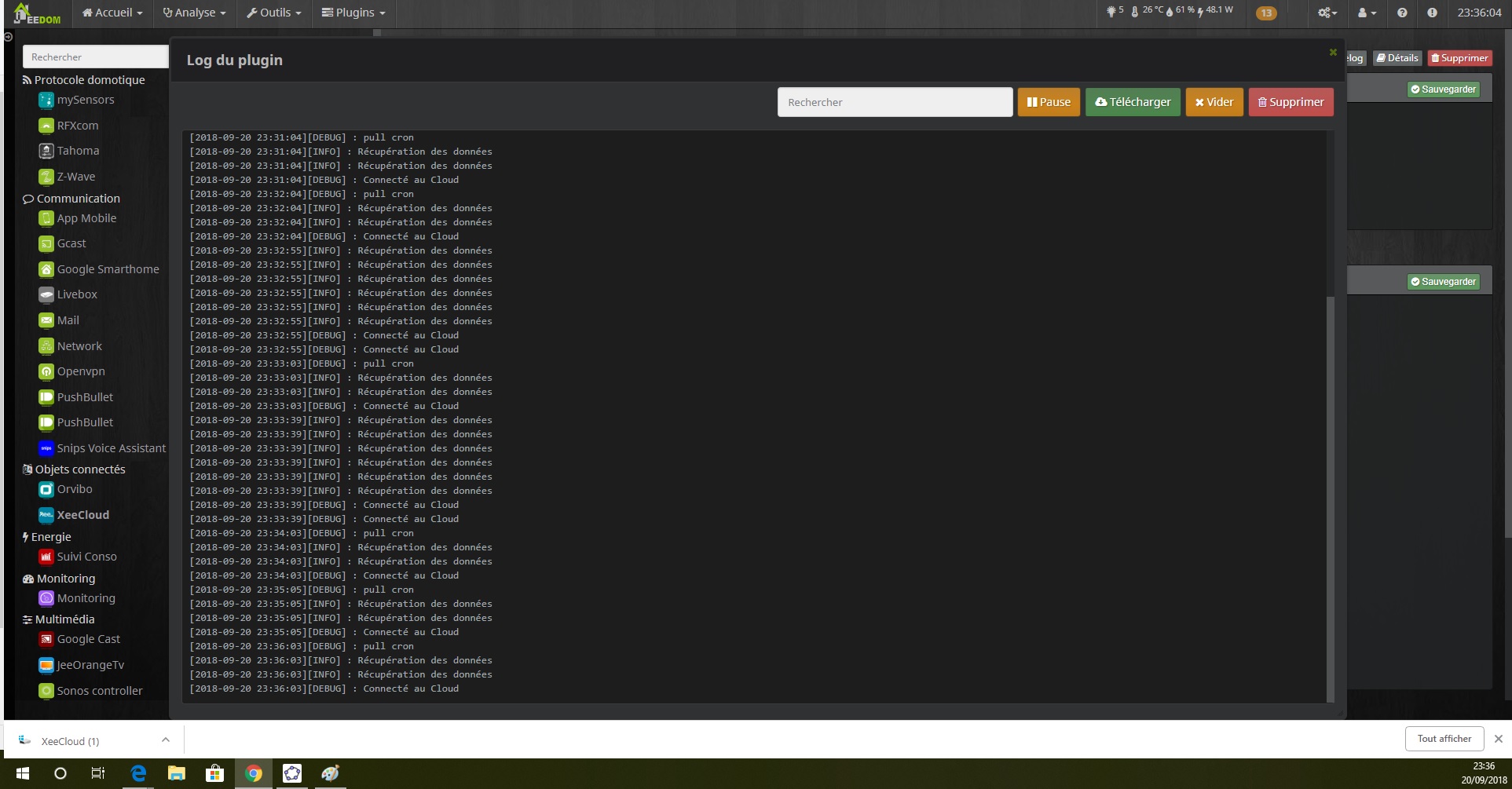Select the Tahoma plugin icon
This screenshot has height=789, width=1512.
tap(46, 151)
